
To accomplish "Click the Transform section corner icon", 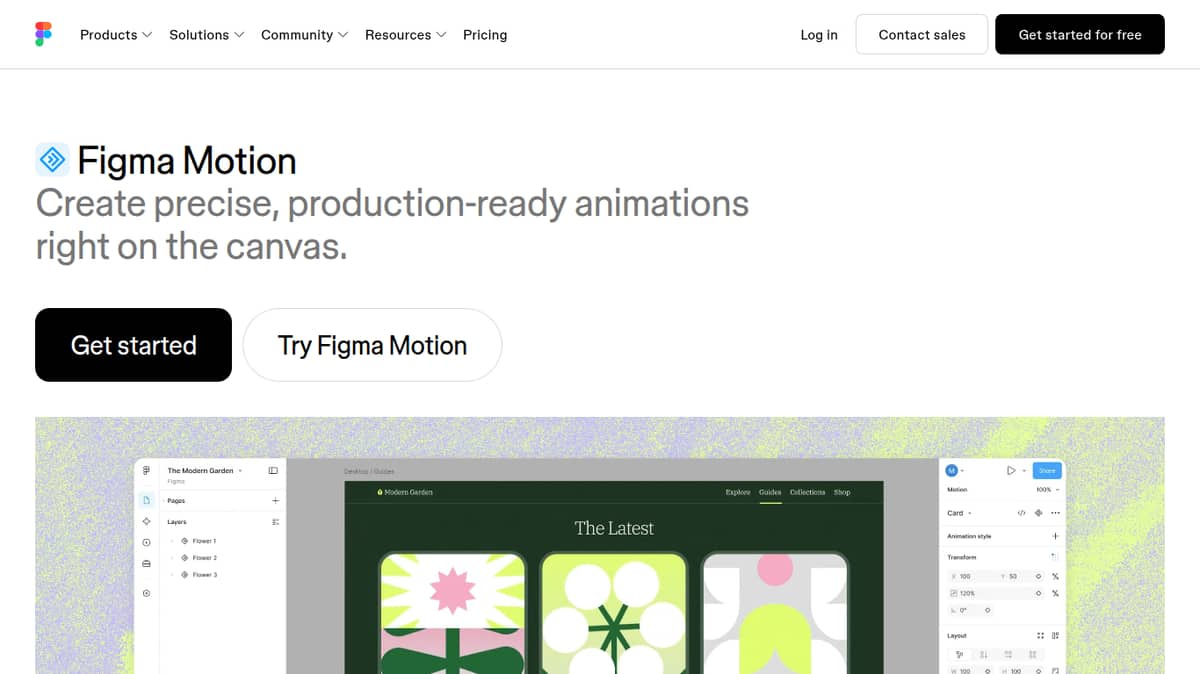I will [1054, 557].
